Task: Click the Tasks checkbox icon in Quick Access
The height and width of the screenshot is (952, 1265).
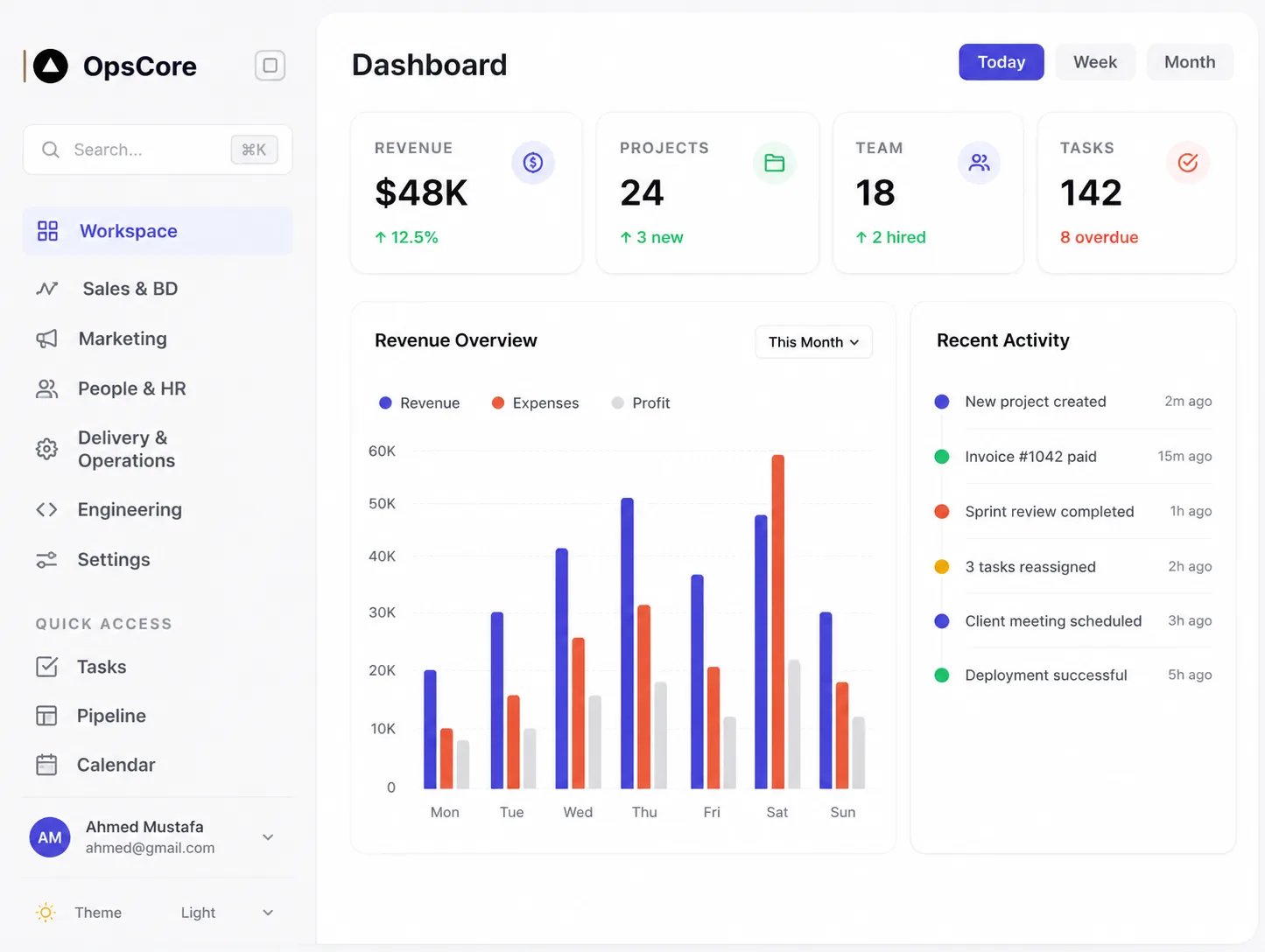Action: click(x=46, y=667)
